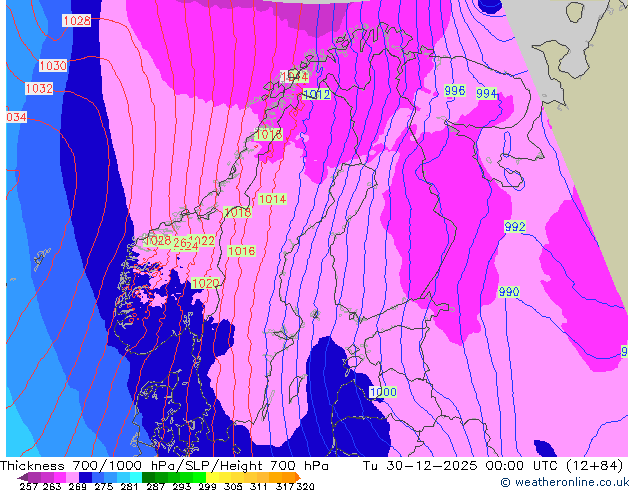Click the legend value 257
The width and height of the screenshot is (634, 490).
(29, 486)
